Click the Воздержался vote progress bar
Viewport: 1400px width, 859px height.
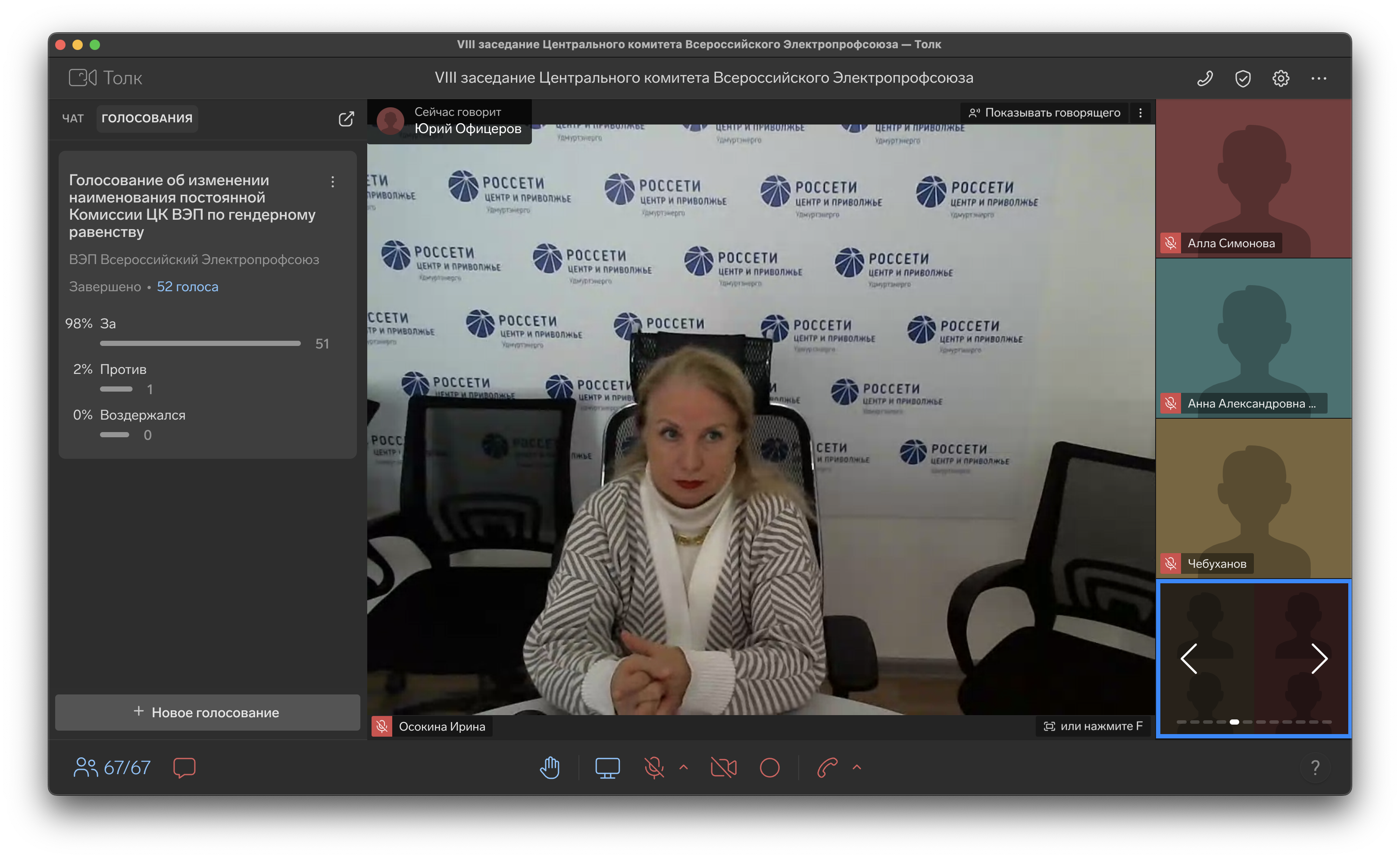(x=114, y=435)
